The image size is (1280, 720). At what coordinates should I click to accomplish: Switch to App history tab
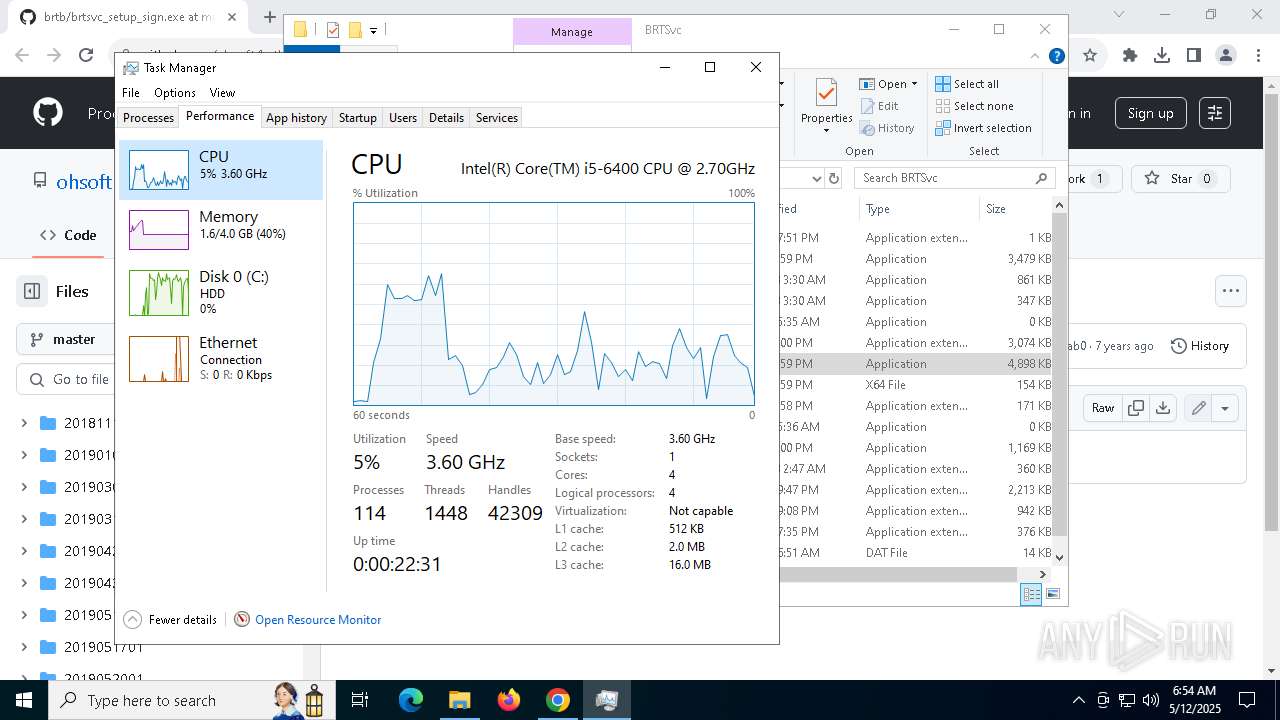pos(296,117)
